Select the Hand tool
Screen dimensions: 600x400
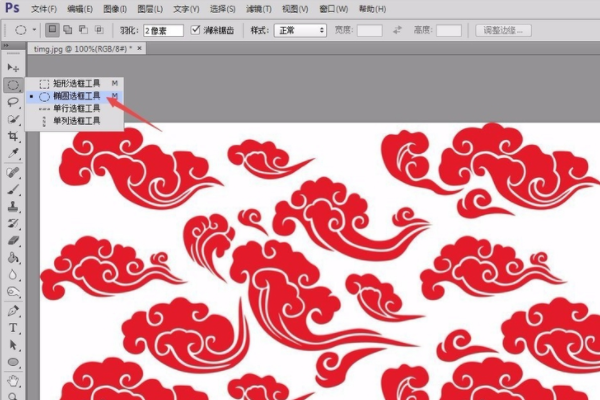point(13,380)
